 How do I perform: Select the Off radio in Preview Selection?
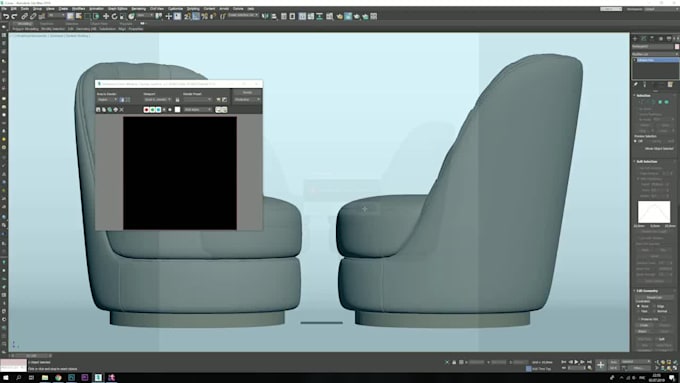click(636, 141)
